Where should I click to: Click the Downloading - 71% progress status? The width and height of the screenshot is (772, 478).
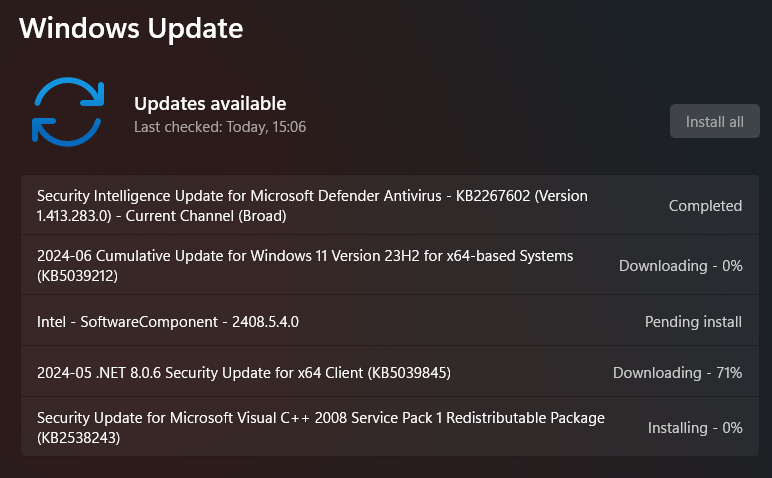[677, 373]
